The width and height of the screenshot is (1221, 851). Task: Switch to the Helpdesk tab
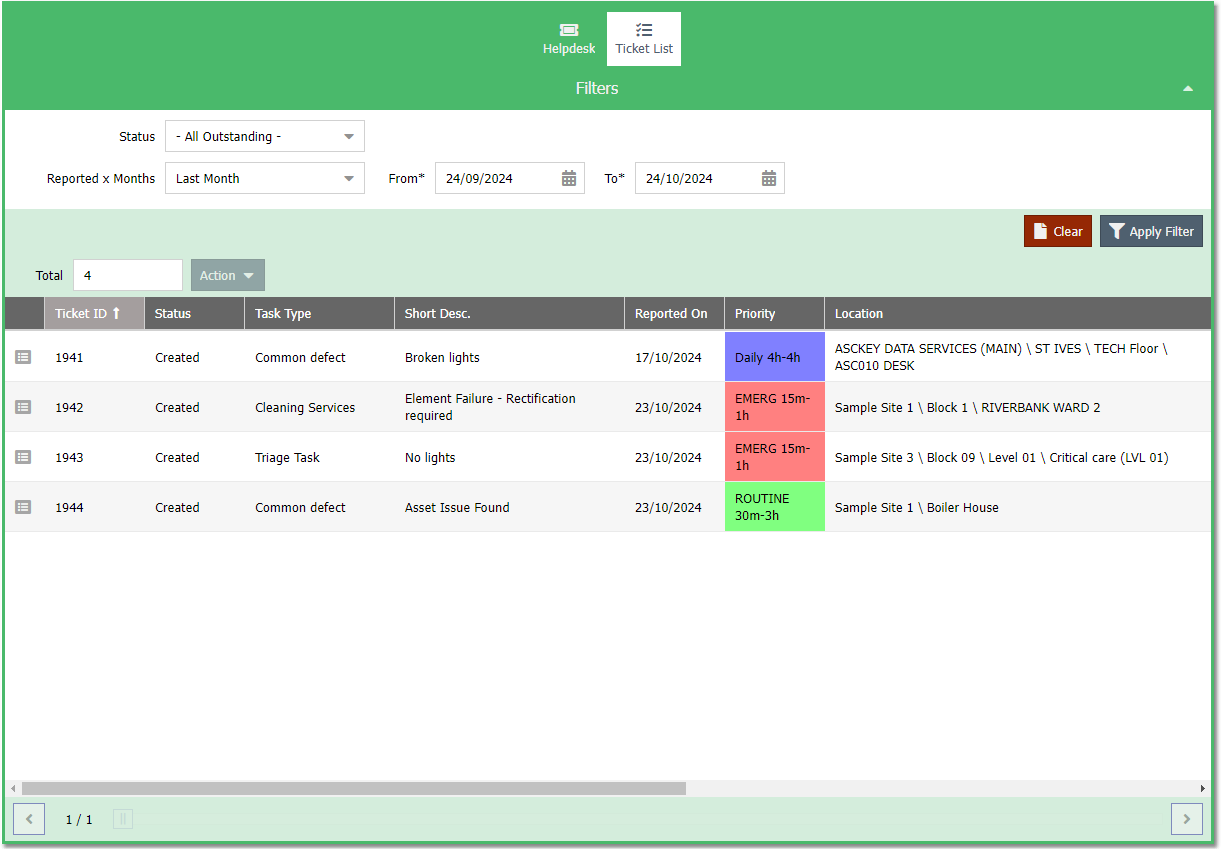point(569,39)
